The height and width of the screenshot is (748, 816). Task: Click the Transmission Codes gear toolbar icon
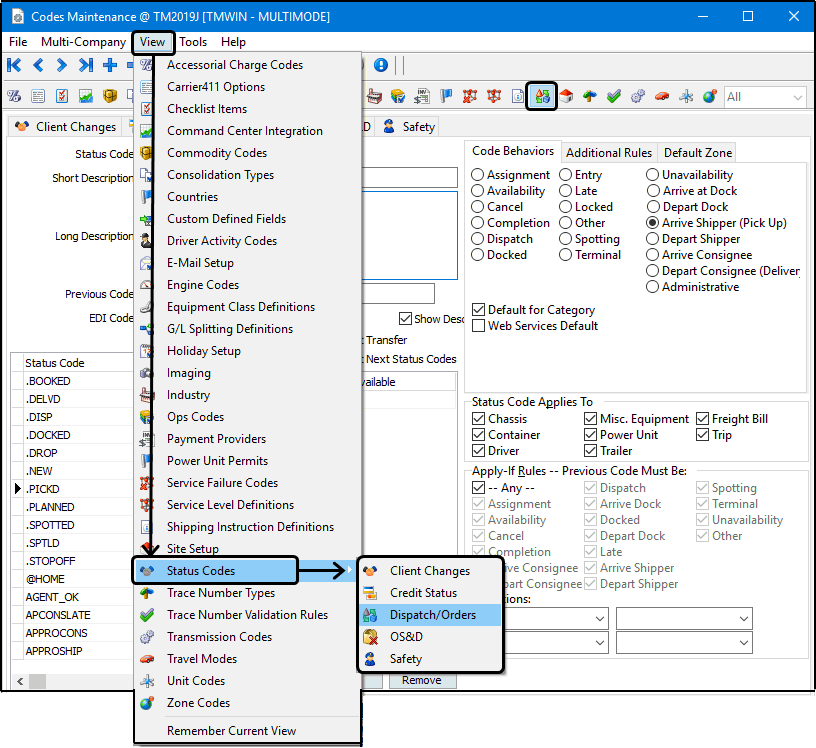(x=637, y=96)
